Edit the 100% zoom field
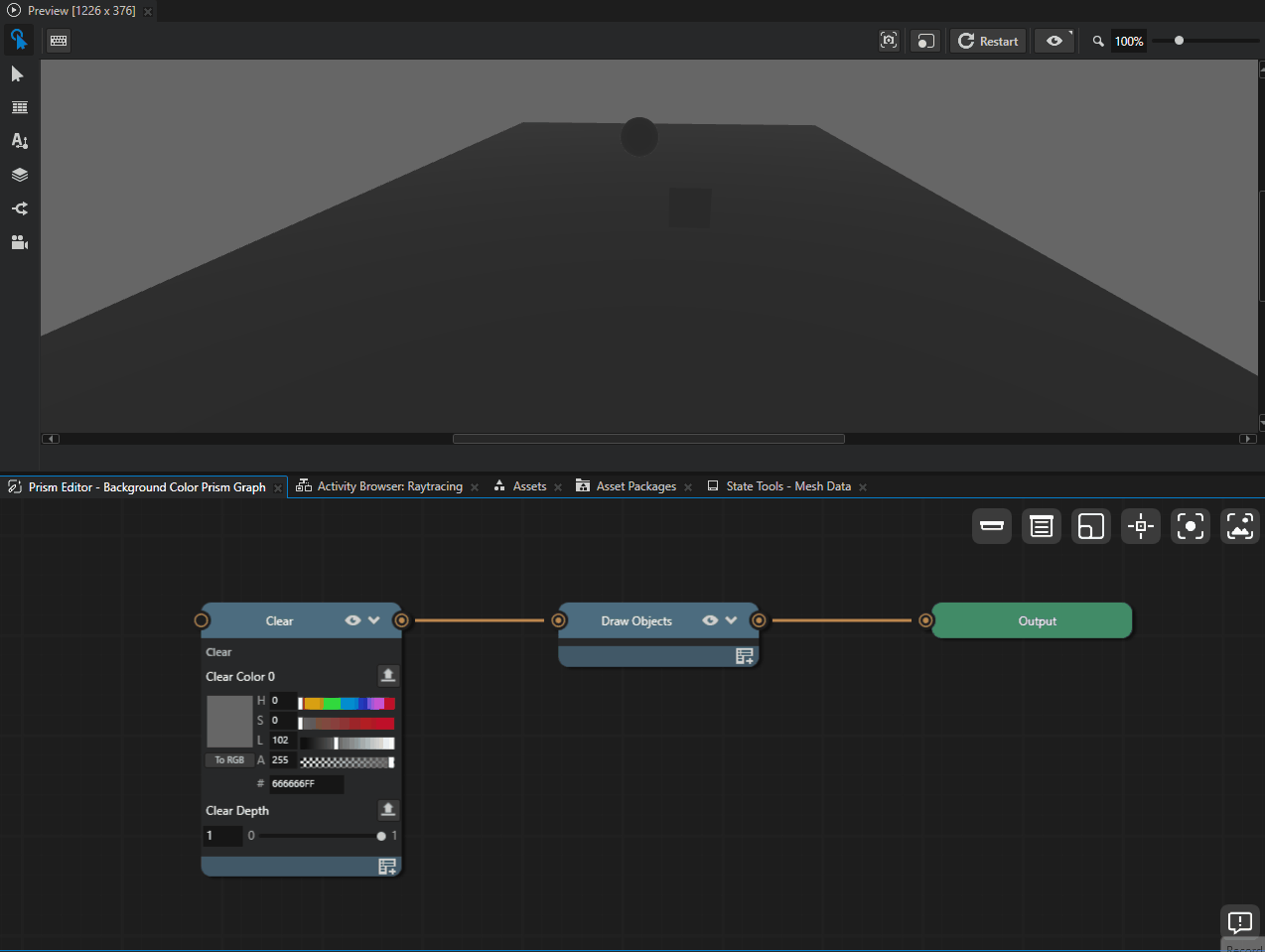Image resolution: width=1265 pixels, height=952 pixels. 1129,41
